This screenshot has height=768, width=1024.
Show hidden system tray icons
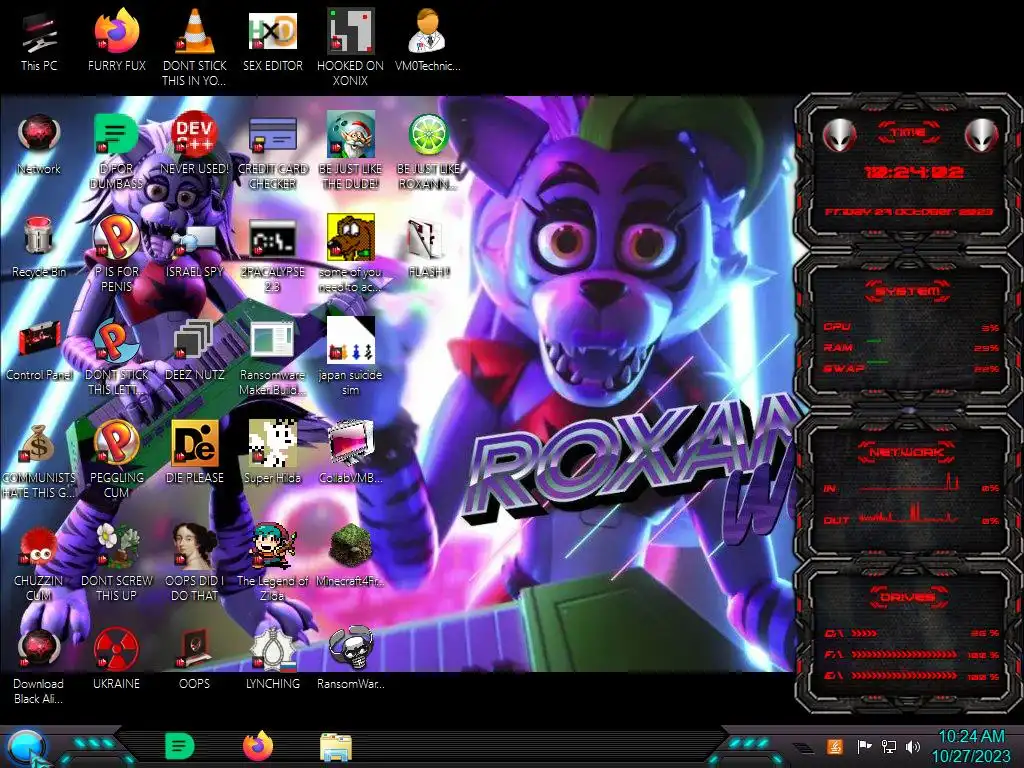click(x=803, y=748)
